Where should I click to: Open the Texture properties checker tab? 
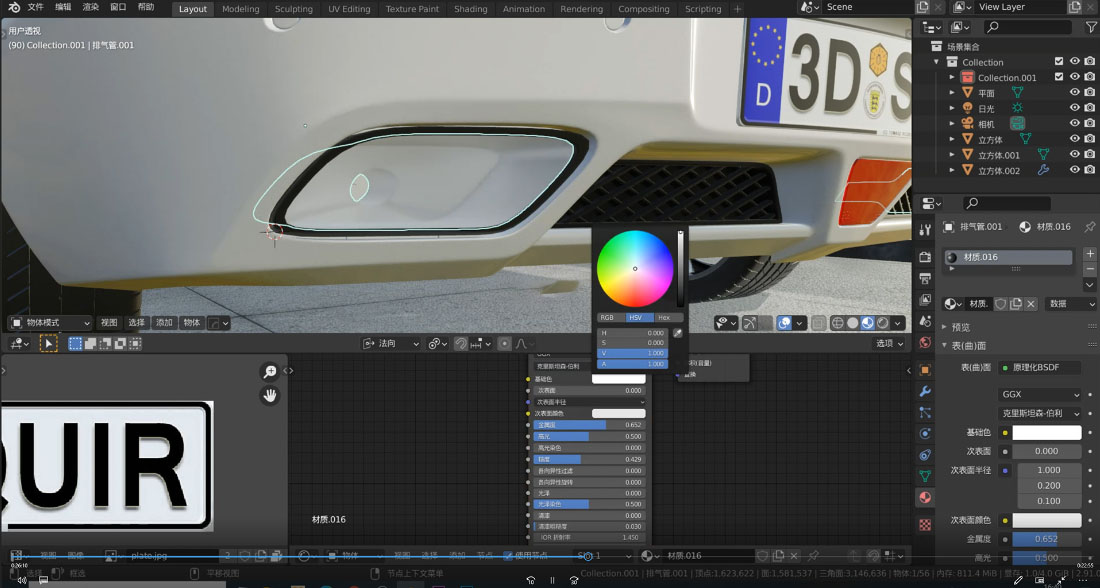click(925, 525)
